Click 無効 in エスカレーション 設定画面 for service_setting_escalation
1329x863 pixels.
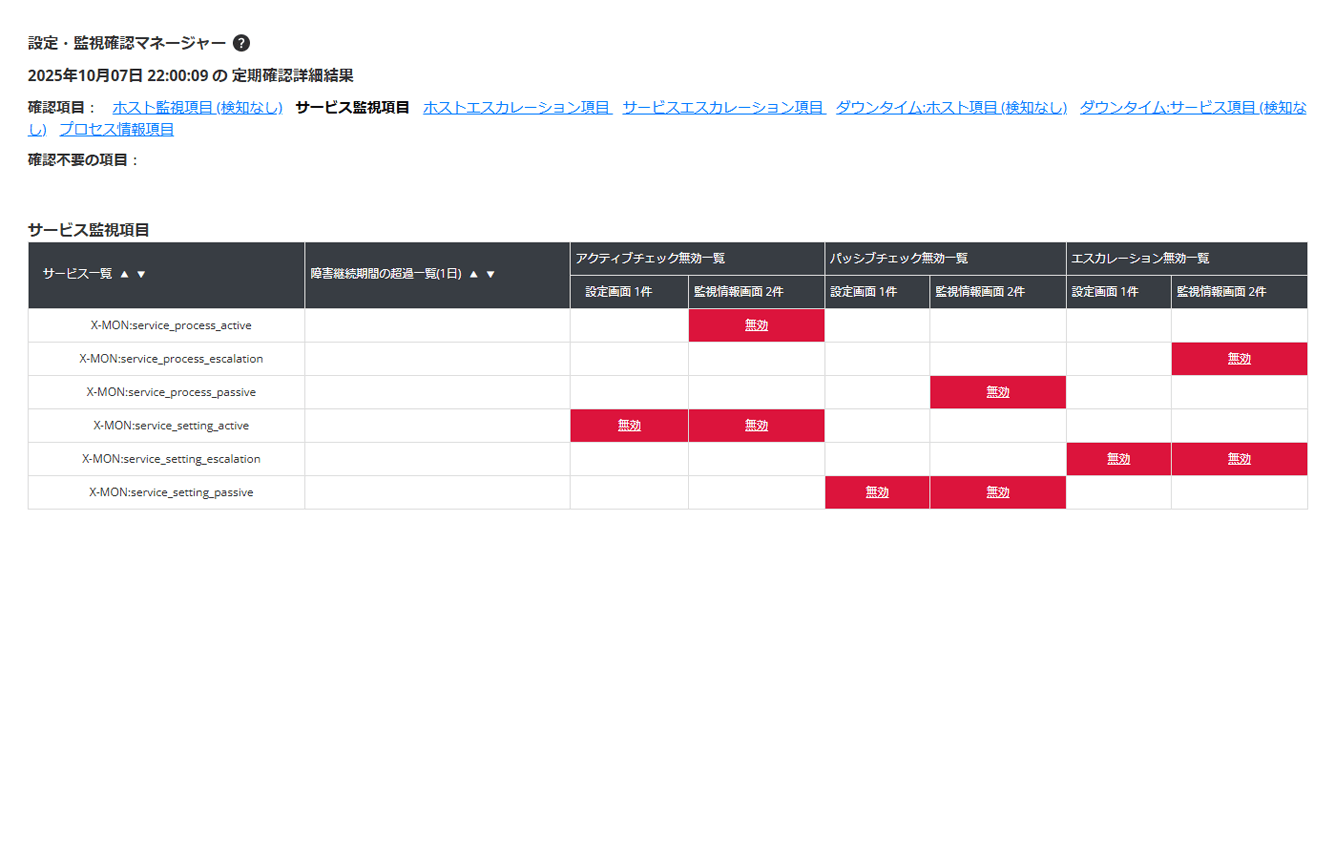(1119, 458)
